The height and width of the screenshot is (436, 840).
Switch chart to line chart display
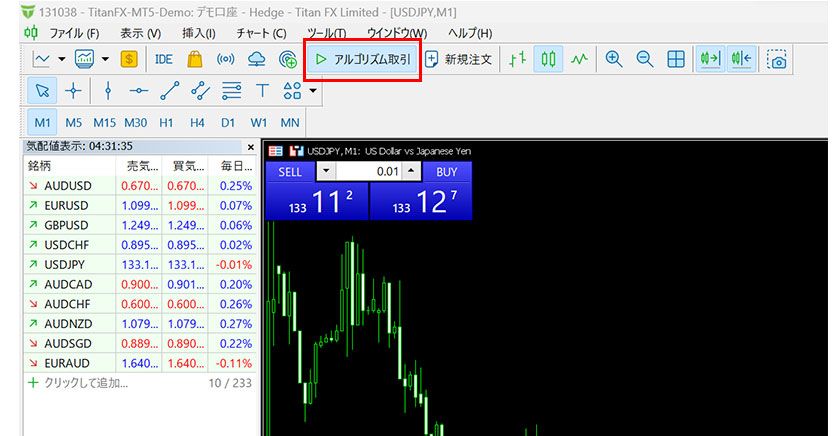(x=580, y=59)
